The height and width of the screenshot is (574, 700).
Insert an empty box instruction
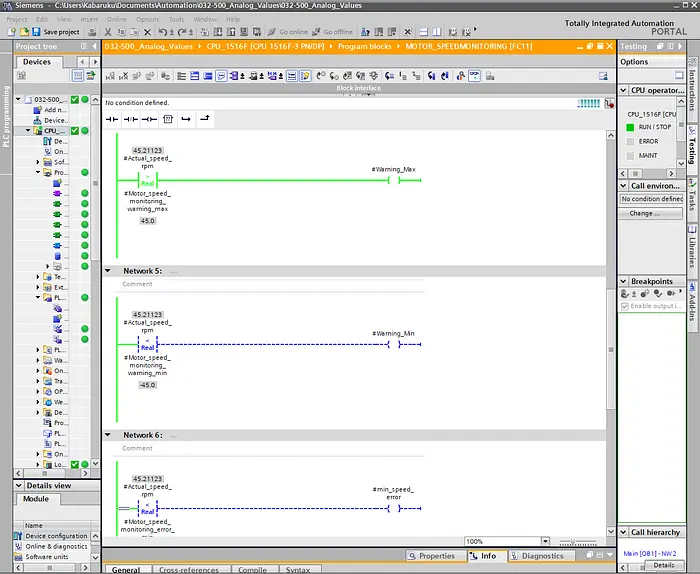coord(168,119)
